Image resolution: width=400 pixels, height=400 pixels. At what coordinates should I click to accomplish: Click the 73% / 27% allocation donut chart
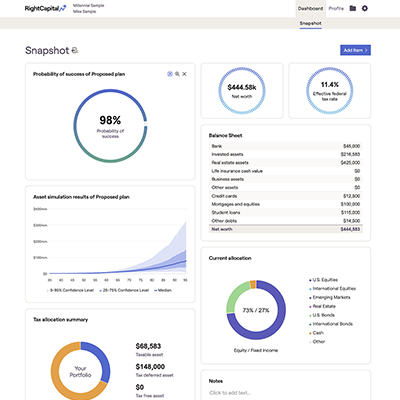[256, 310]
